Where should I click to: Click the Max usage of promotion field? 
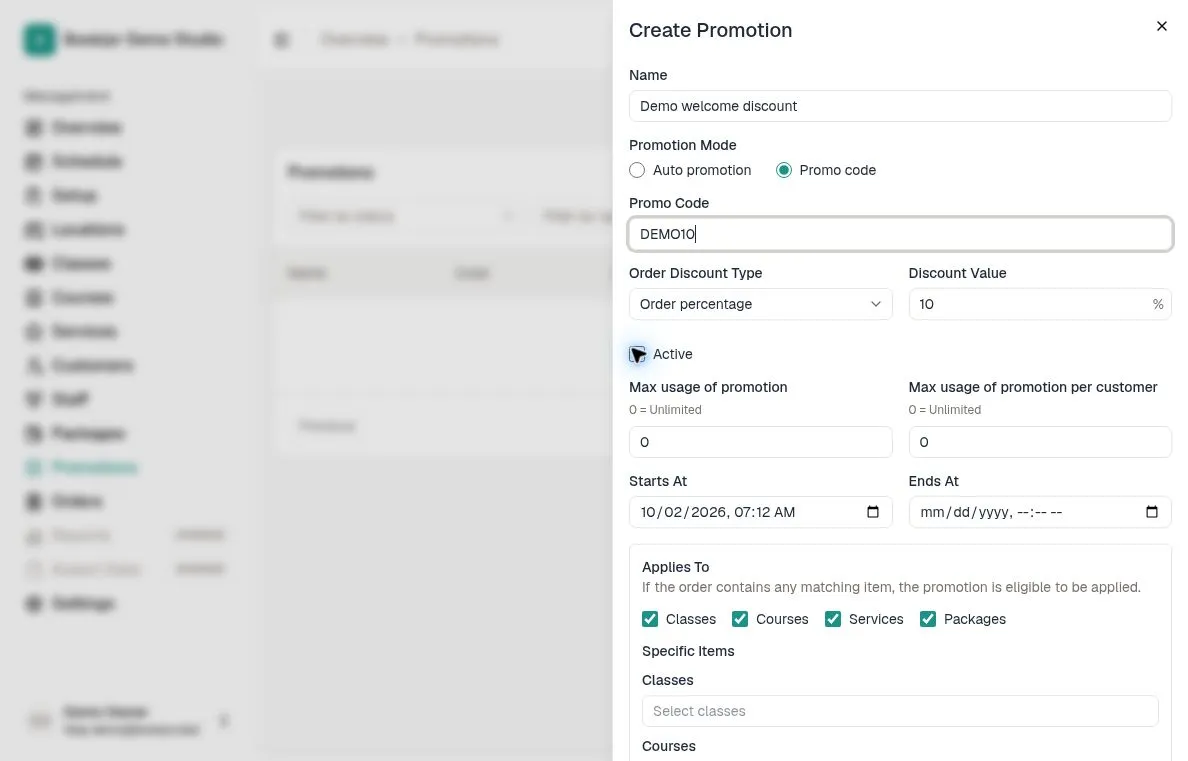[x=760, y=442]
